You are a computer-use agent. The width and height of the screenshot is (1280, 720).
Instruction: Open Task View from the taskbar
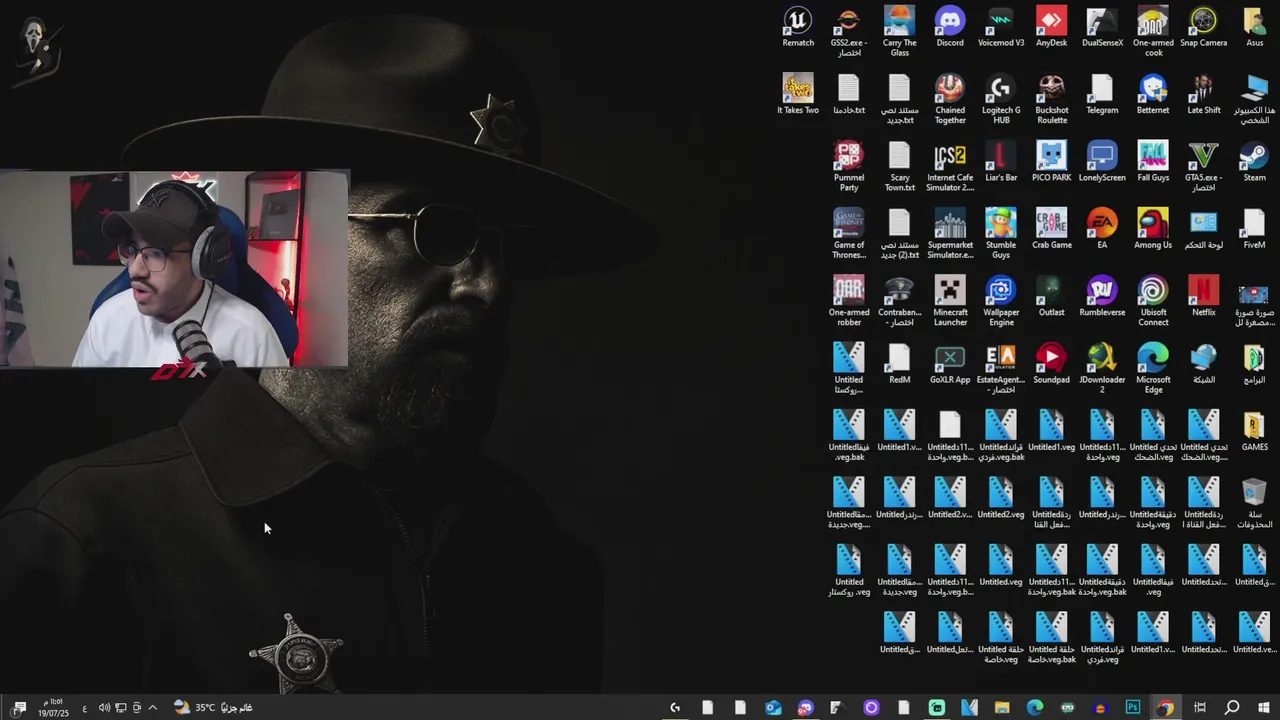pyautogui.click(x=1200, y=707)
